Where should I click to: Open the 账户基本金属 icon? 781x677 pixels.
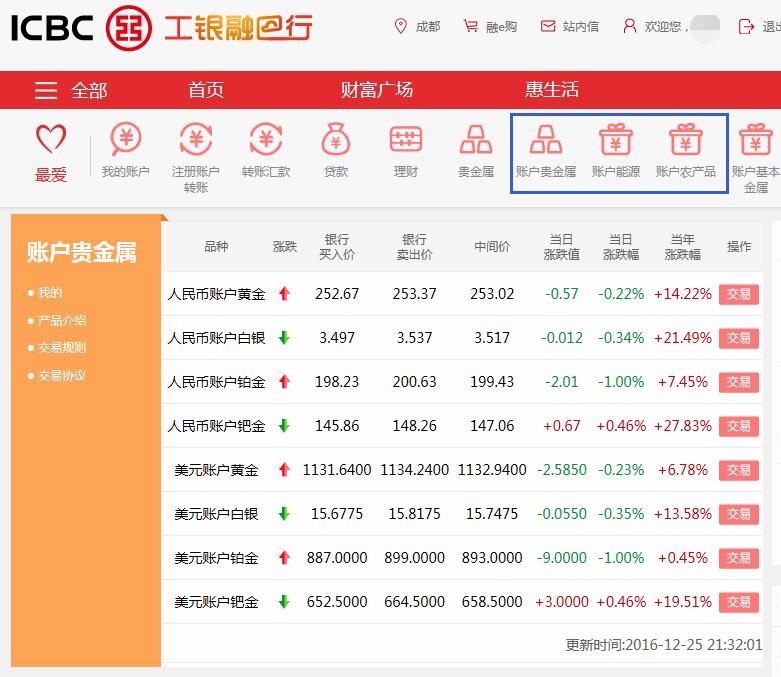pos(756,139)
